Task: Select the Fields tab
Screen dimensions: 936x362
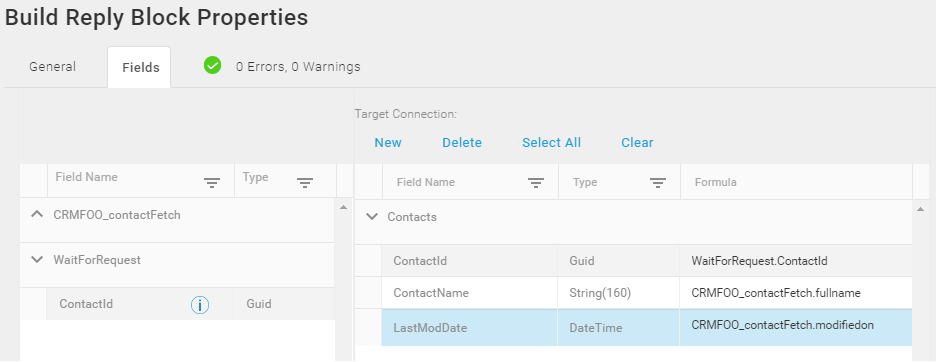Action: (141, 68)
